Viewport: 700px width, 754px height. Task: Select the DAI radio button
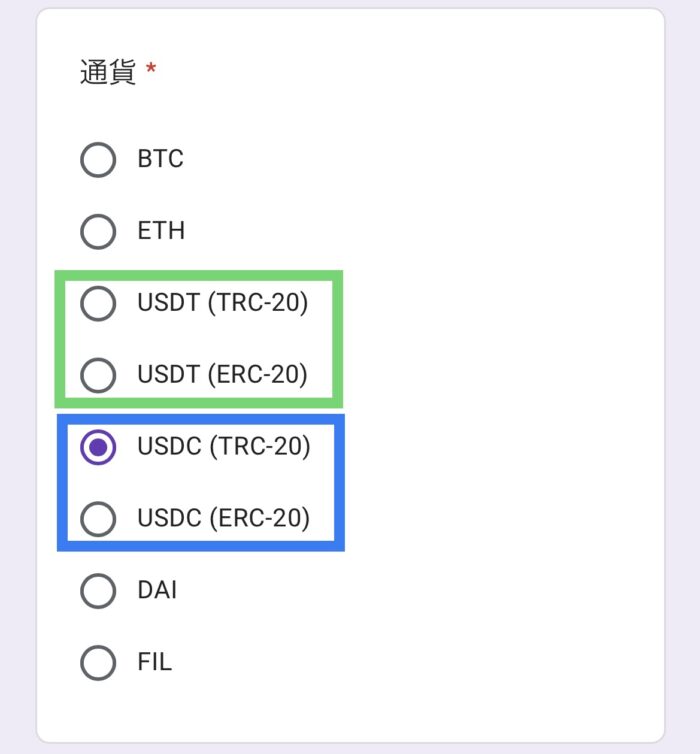point(98,591)
